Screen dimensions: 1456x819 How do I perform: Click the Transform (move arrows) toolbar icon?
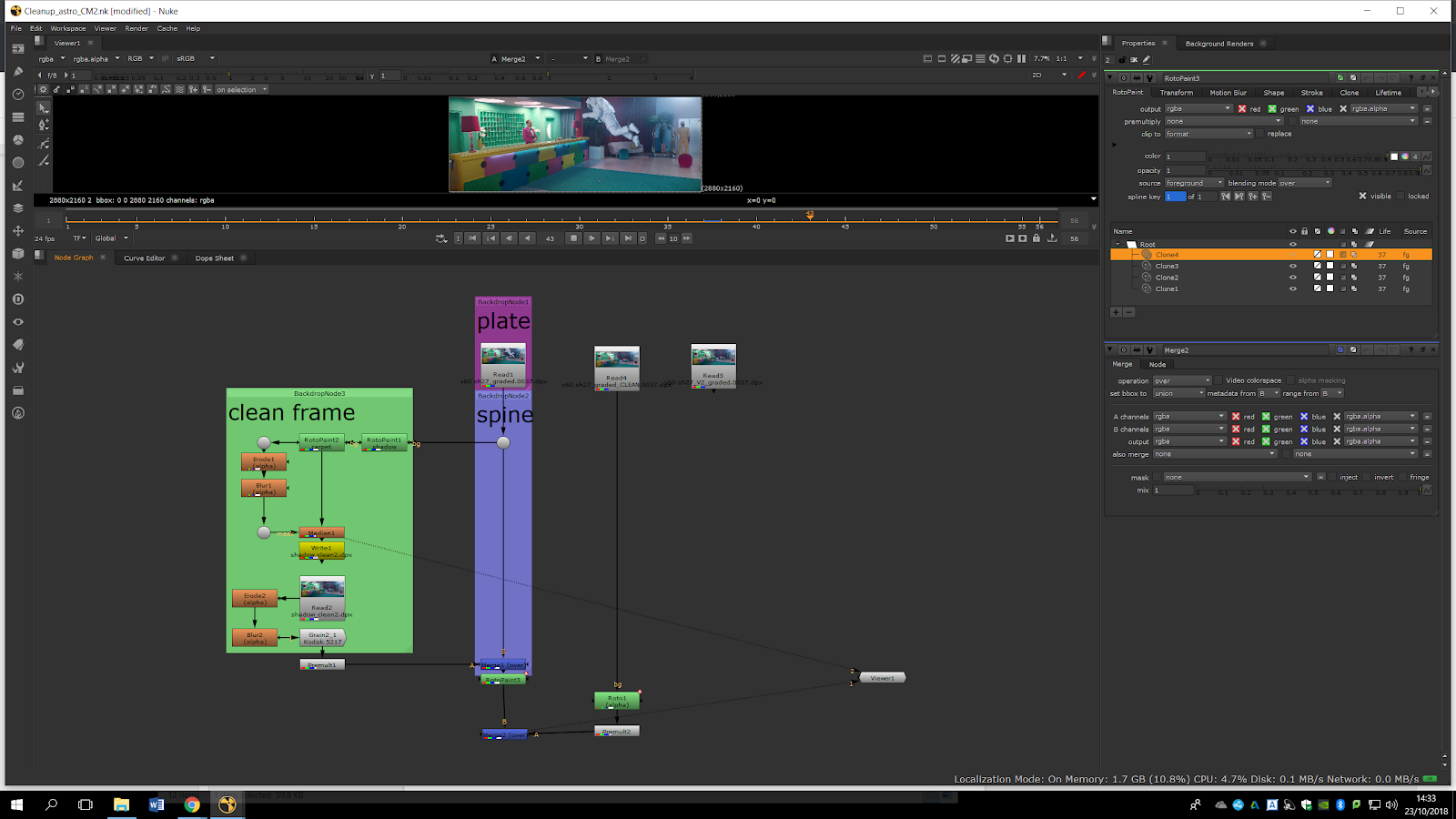17,231
